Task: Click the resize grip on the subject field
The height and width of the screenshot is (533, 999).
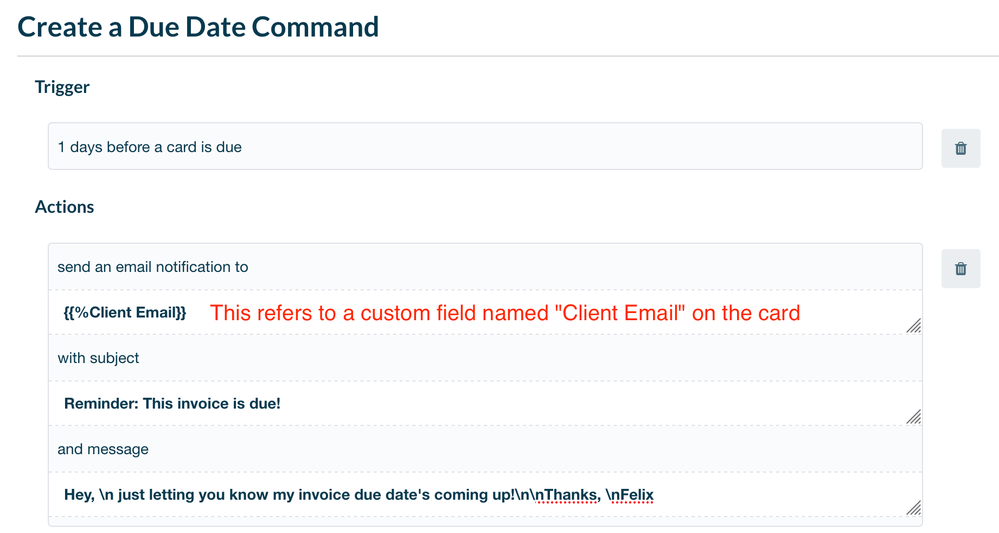Action: [x=913, y=416]
